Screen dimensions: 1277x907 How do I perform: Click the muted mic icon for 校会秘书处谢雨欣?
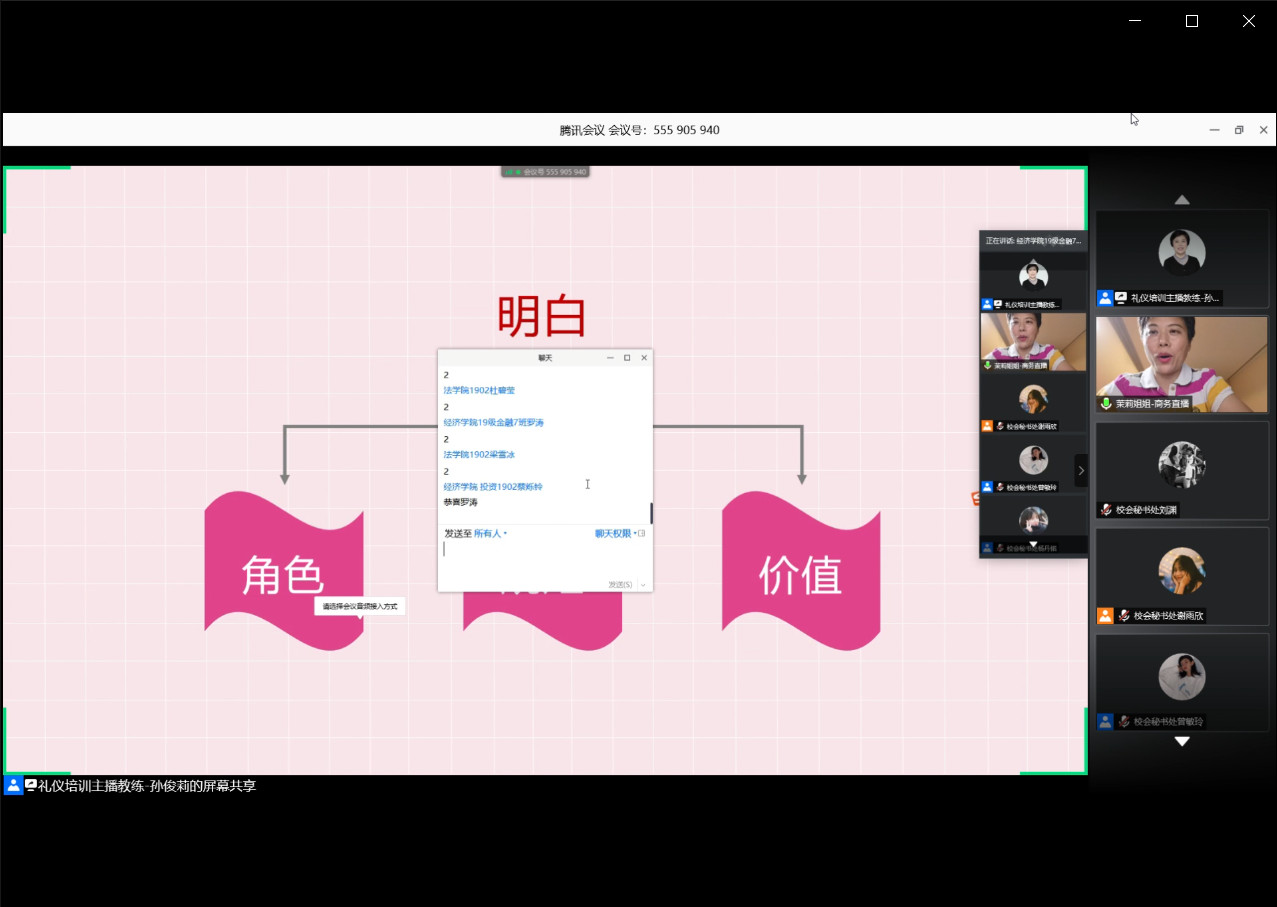click(x=1124, y=616)
